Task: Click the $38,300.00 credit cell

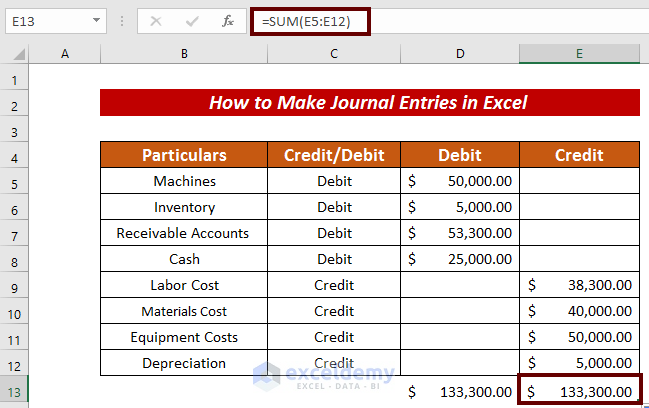Action: click(x=579, y=285)
